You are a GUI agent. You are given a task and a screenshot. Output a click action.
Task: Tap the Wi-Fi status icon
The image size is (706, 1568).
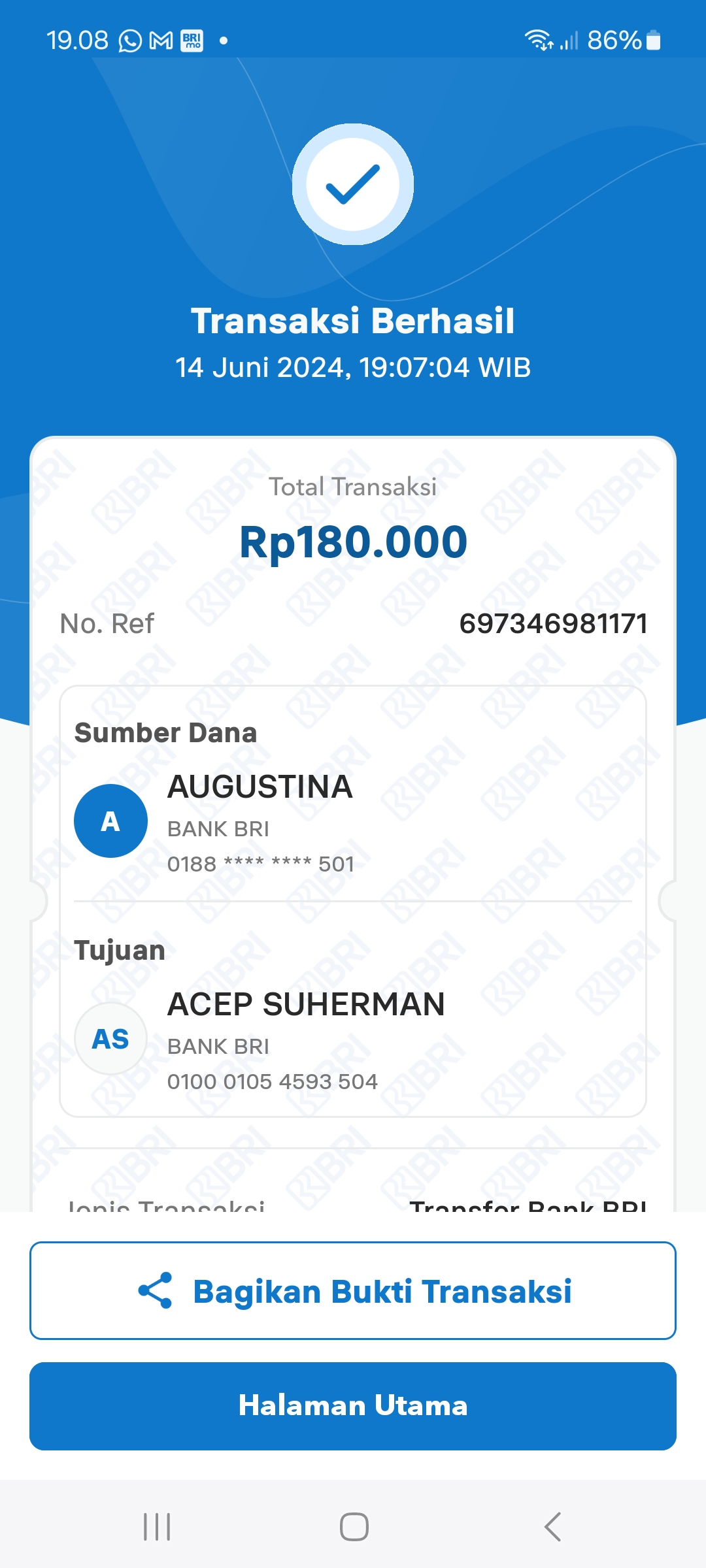tap(539, 41)
